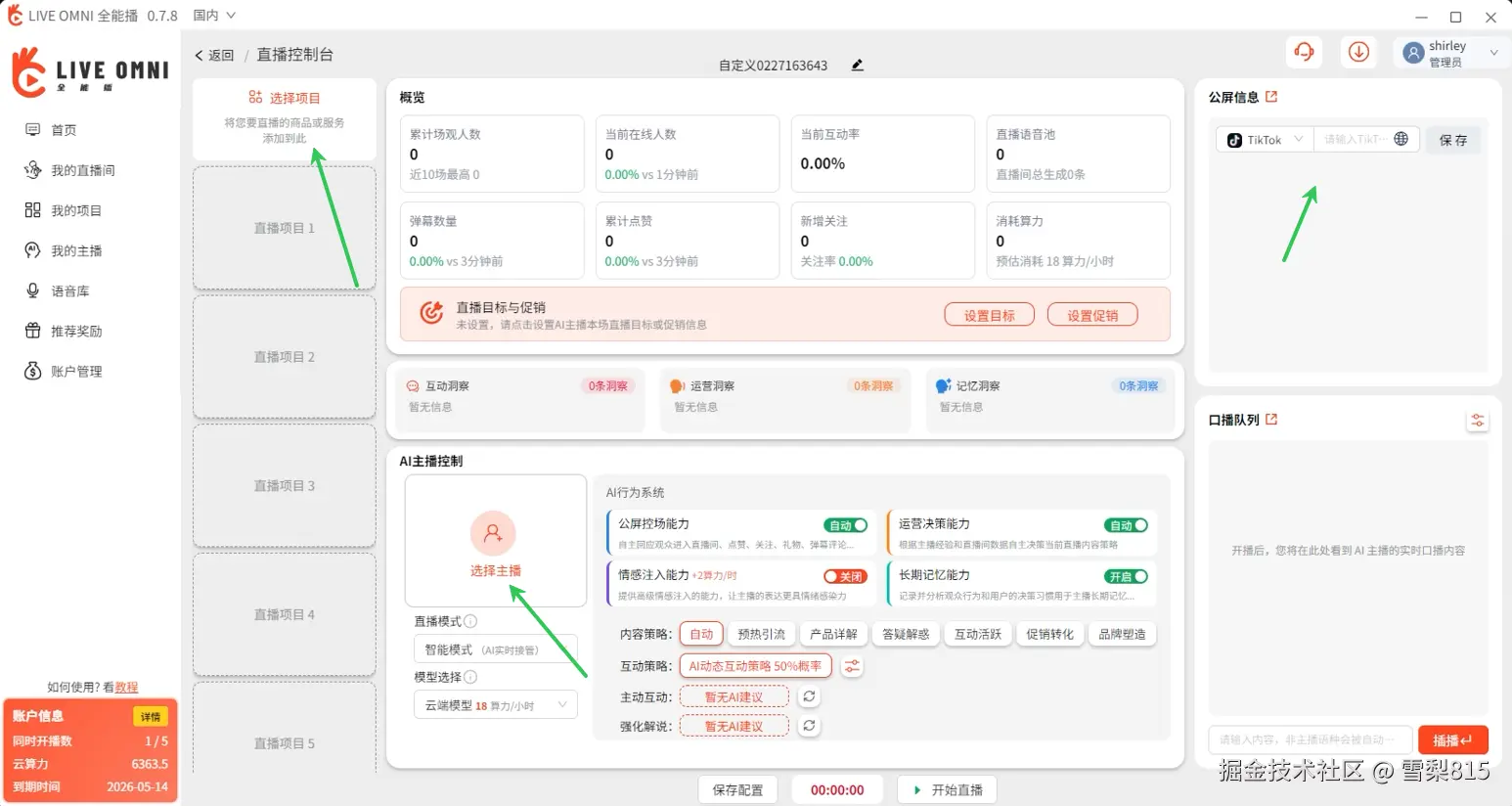The image size is (1512, 806).
Task: Open the 互动洞察 insight icon
Action: 413,386
